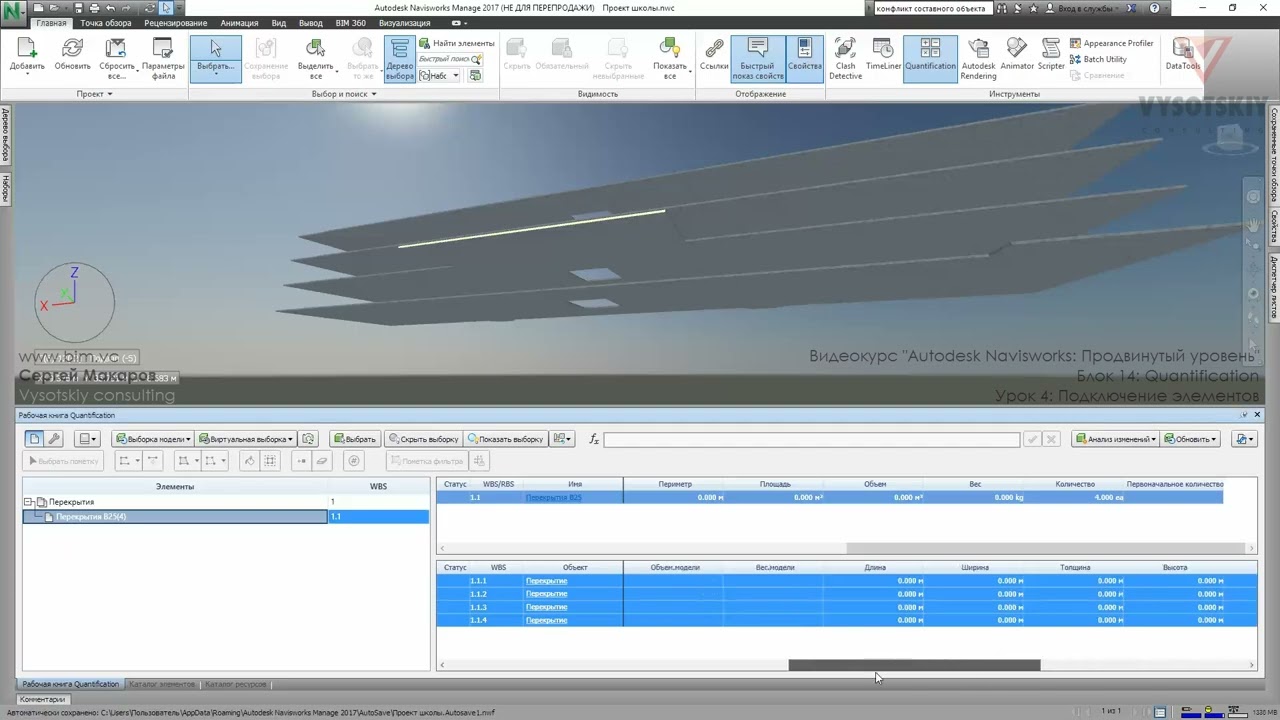The height and width of the screenshot is (720, 1280).
Task: Open the BIM 360 ribbon tab
Action: point(350,23)
